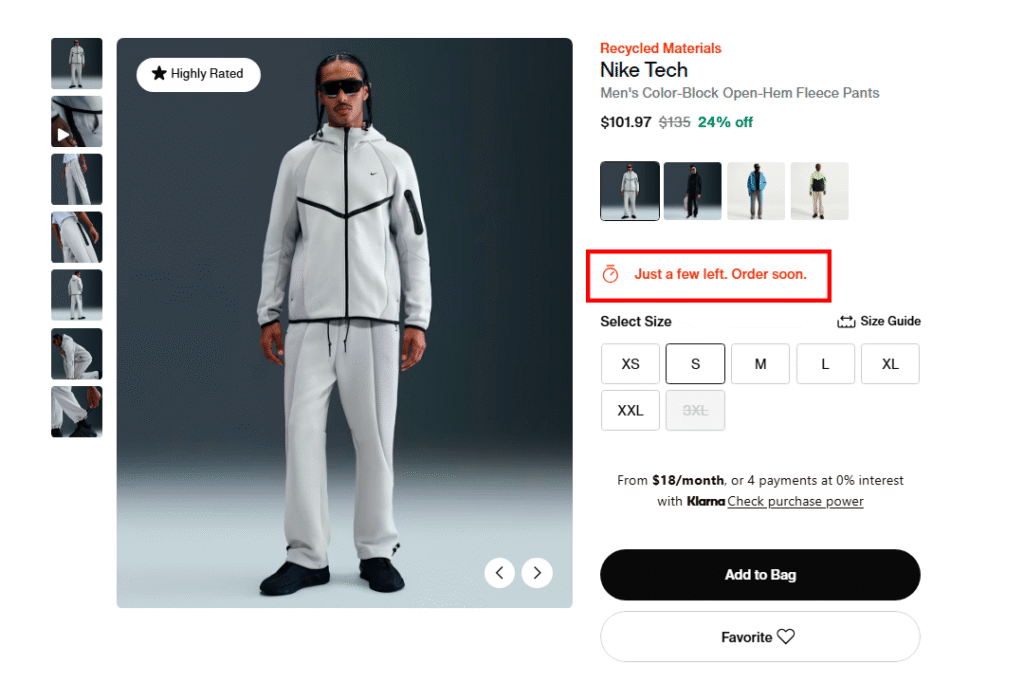1024x683 pixels.
Task: Select the black colorway swatch
Action: pyautogui.click(x=692, y=191)
